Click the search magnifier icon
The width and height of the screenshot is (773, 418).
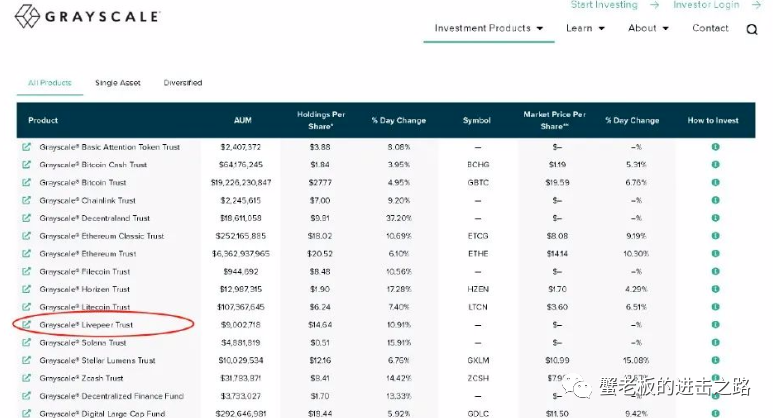click(751, 29)
